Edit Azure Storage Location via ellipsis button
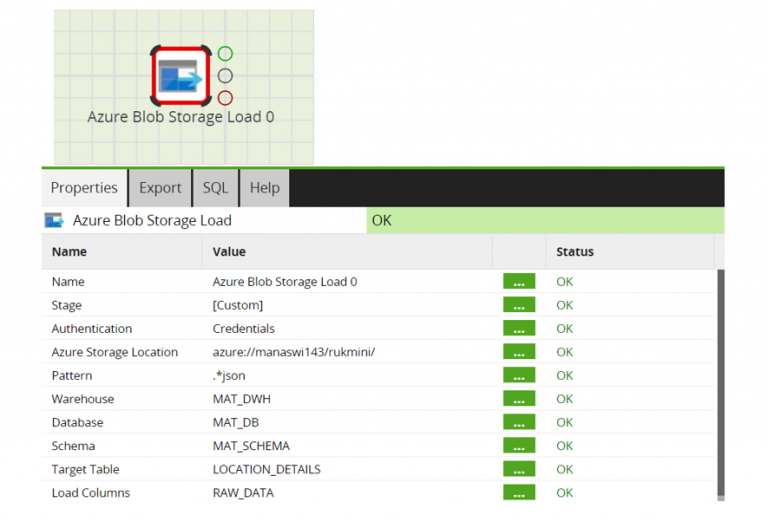The image size is (768, 528). tap(518, 352)
